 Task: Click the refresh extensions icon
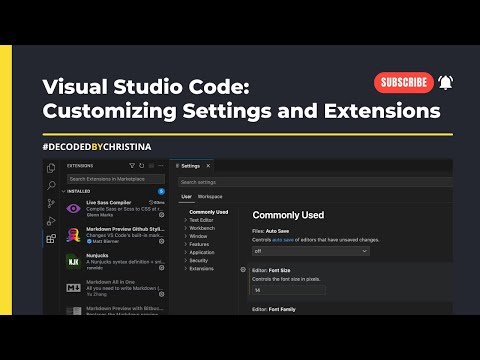pos(142,166)
